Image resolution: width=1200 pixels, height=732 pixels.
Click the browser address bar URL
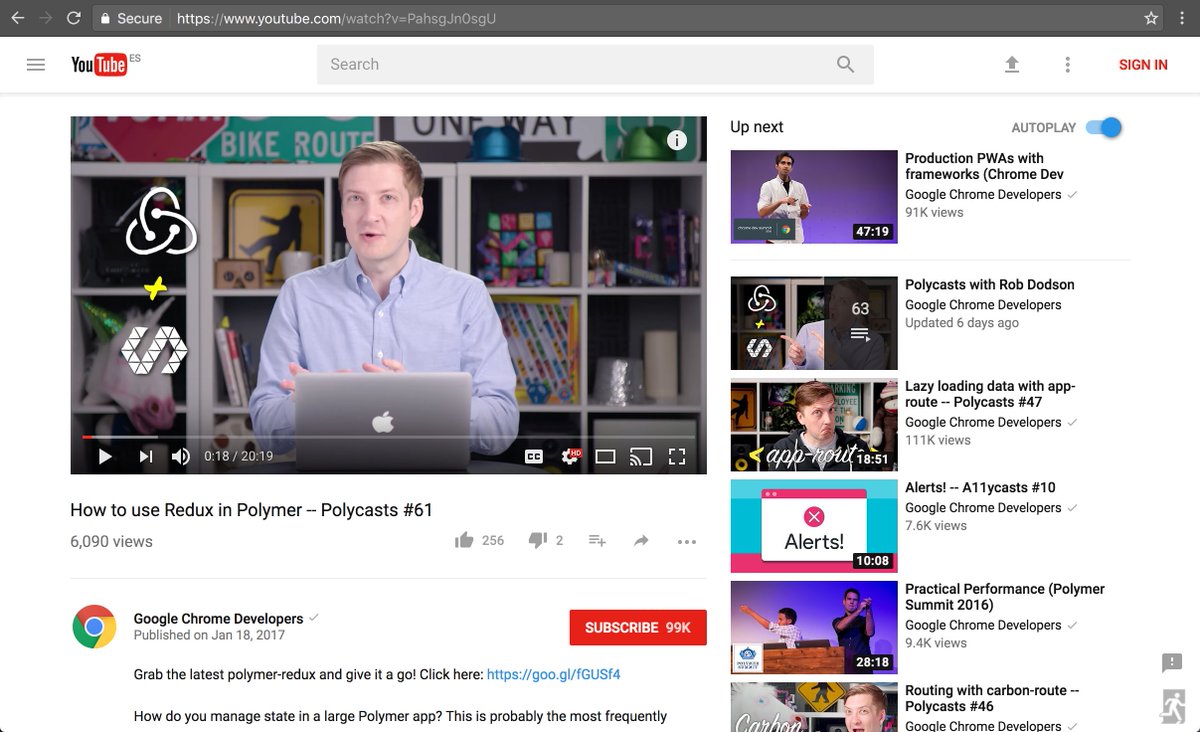tap(336, 18)
